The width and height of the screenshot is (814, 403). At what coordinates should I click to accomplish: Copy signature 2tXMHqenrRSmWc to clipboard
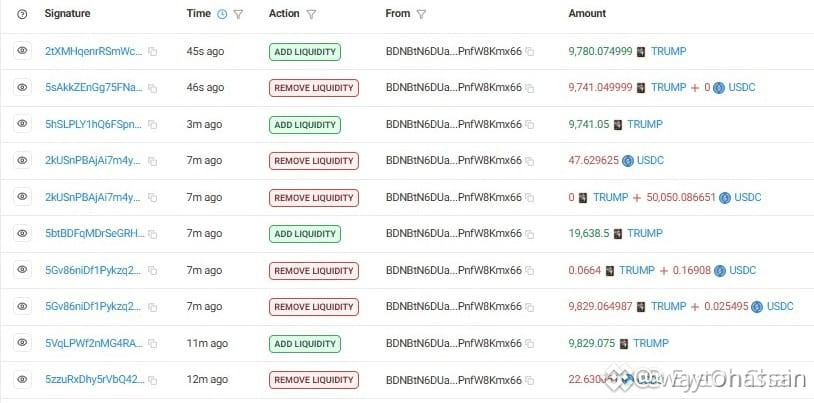(152, 51)
